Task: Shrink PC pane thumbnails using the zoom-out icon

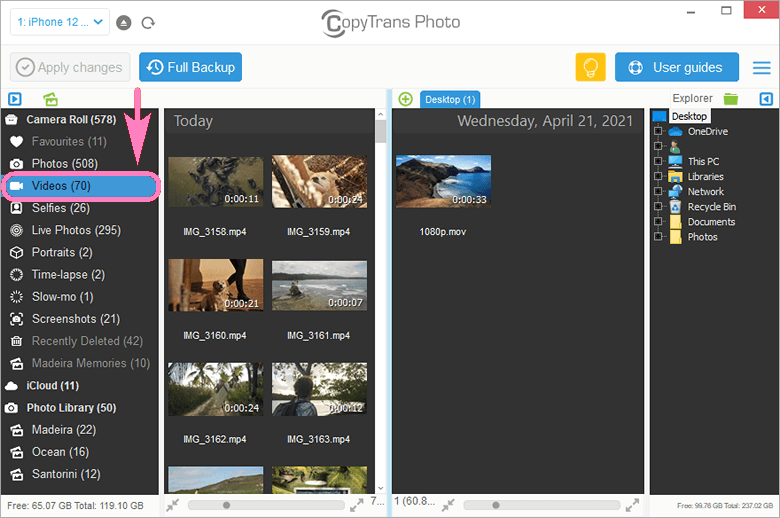Action: coord(448,505)
